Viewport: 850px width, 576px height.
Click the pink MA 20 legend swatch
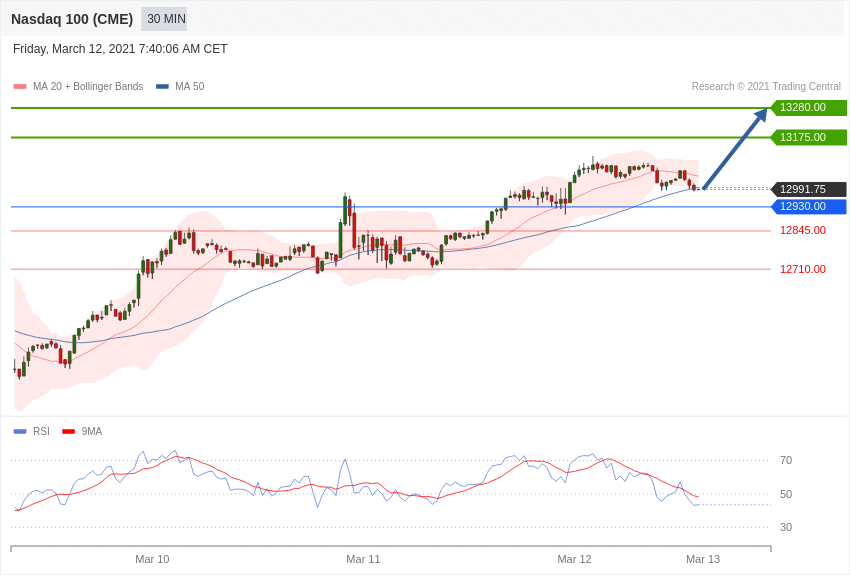[20, 87]
